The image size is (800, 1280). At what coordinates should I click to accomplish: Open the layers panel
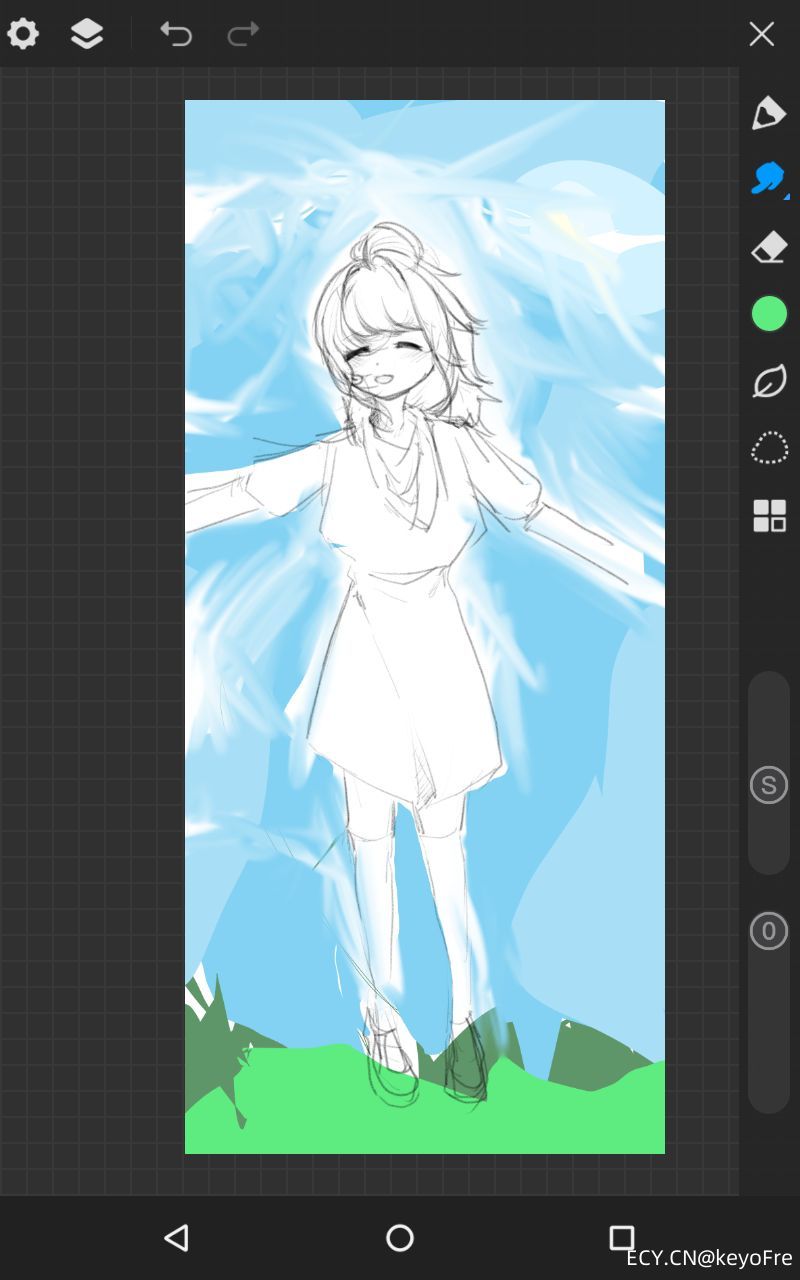coord(87,33)
